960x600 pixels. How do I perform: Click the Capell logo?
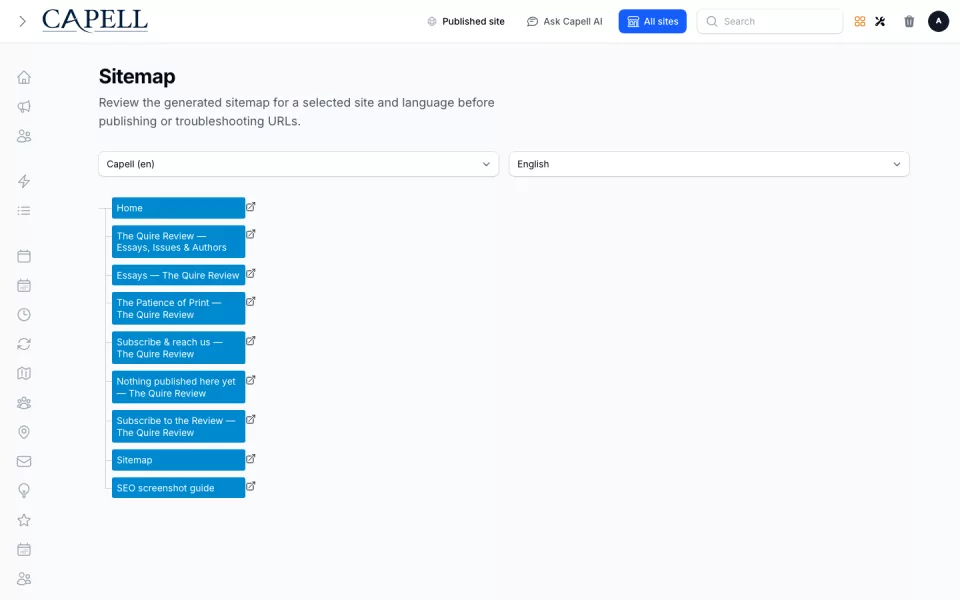95,20
